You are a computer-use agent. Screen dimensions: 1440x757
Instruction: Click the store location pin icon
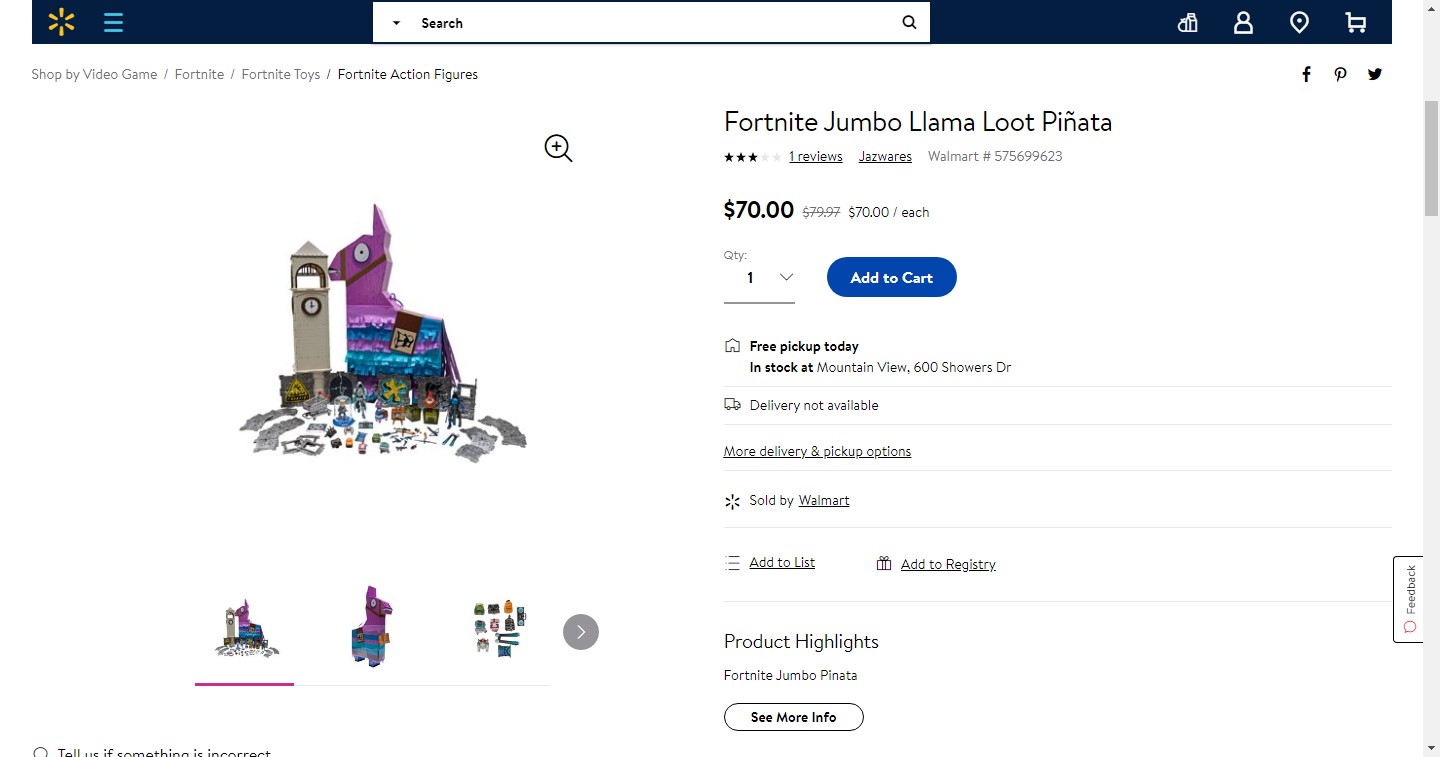[1299, 22]
